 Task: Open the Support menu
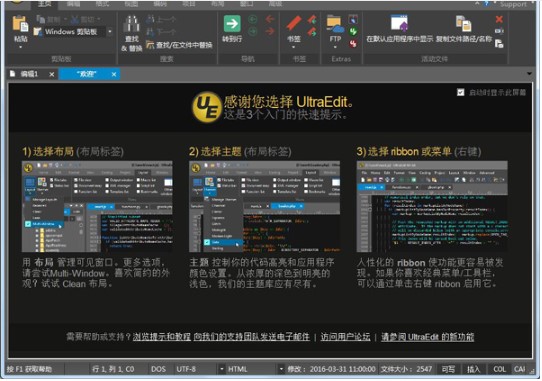tap(513, 4)
